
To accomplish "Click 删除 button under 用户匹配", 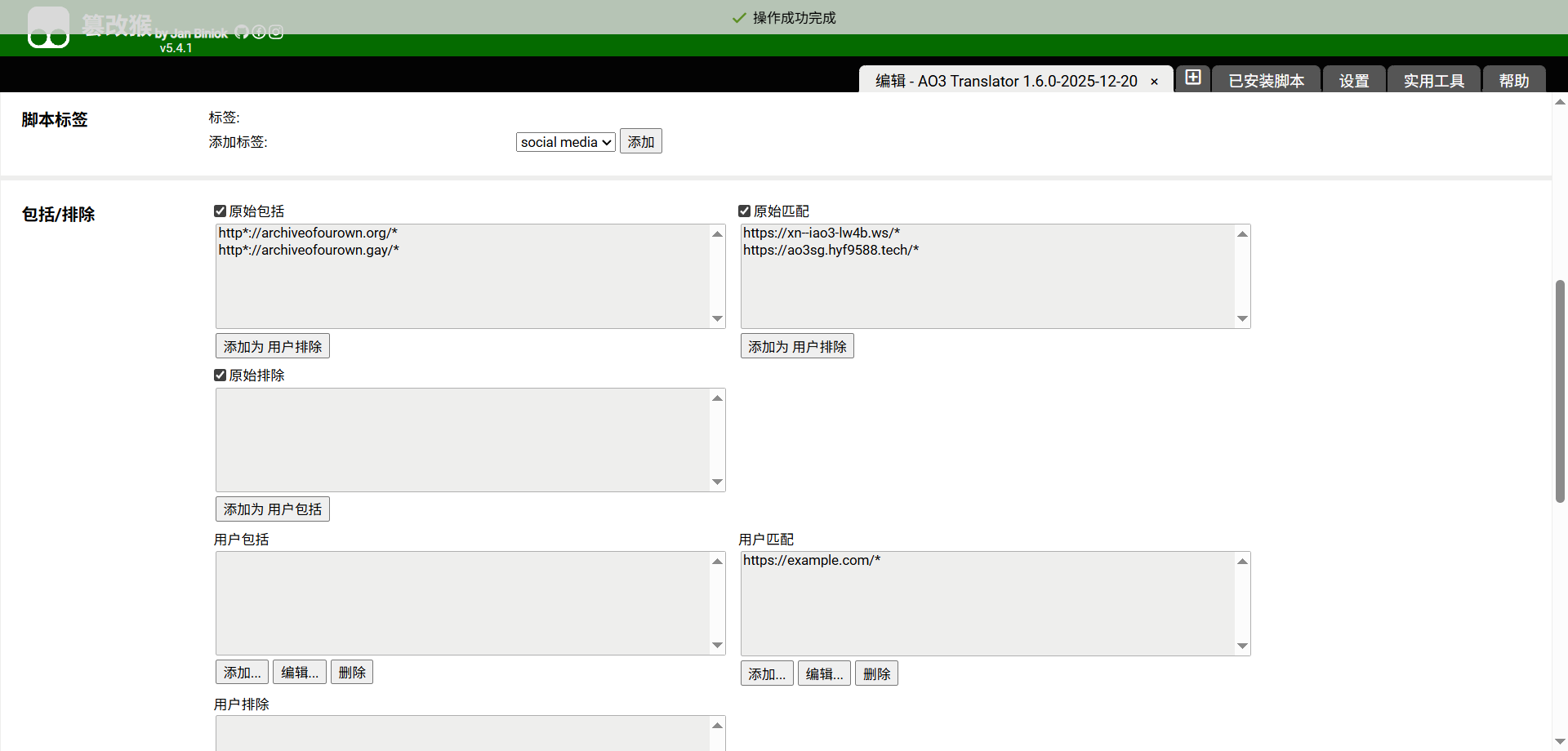I will coord(876,673).
